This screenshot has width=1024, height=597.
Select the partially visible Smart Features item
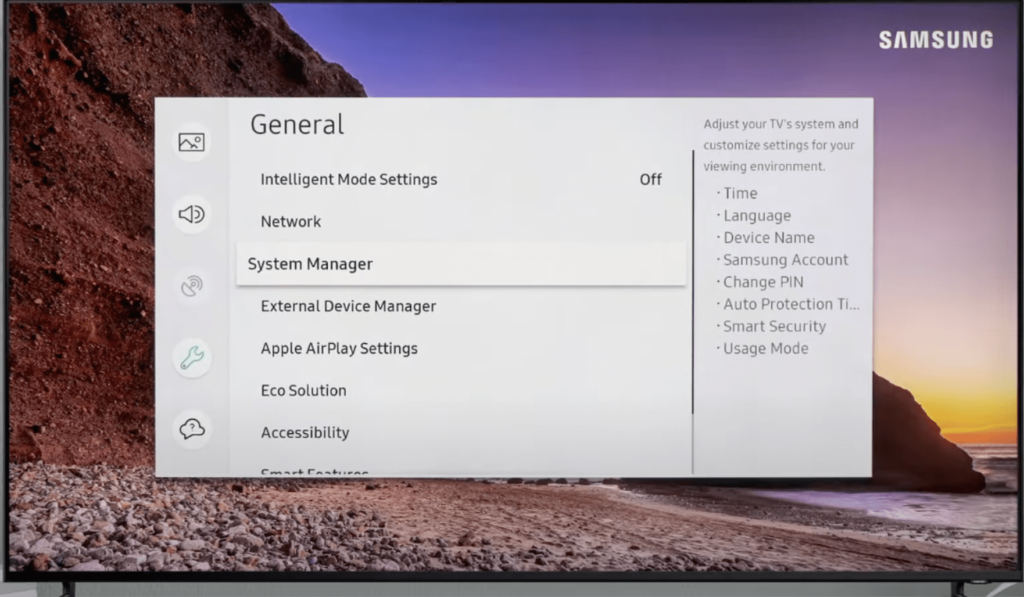314,472
